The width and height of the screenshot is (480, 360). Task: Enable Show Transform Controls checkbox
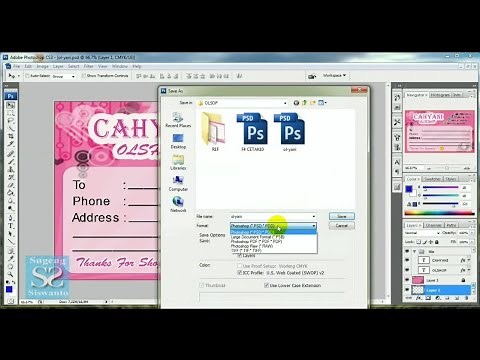[x=84, y=76]
